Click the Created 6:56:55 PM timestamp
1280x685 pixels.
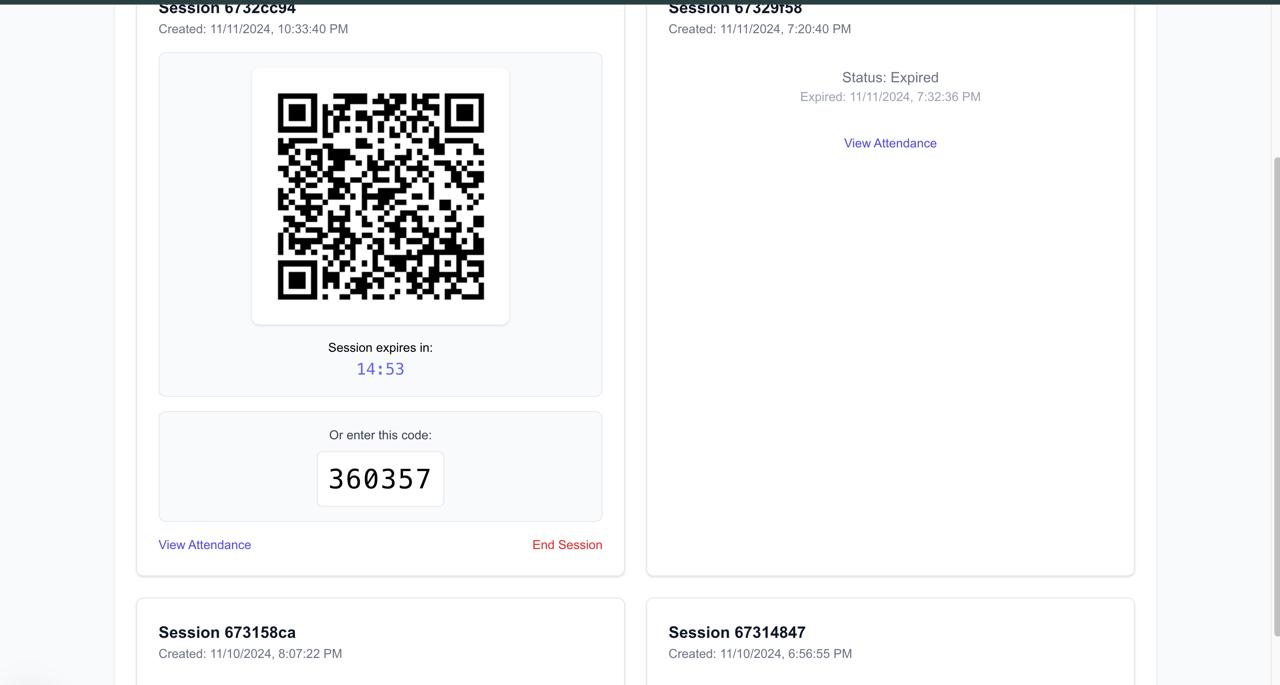[760, 654]
